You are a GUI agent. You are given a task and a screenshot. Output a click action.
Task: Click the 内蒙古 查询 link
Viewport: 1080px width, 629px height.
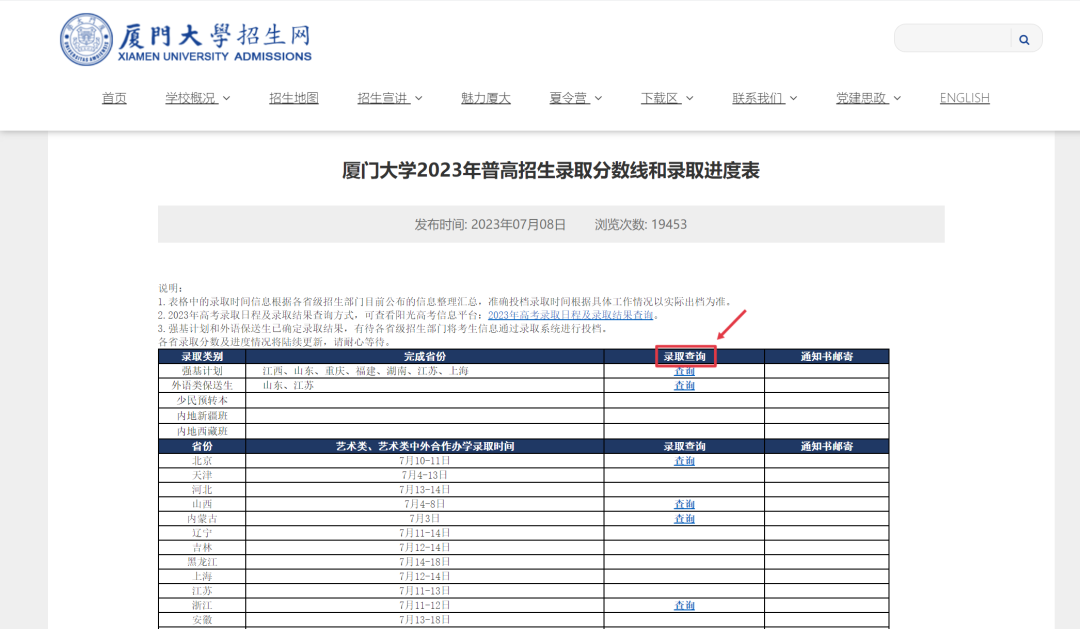684,518
